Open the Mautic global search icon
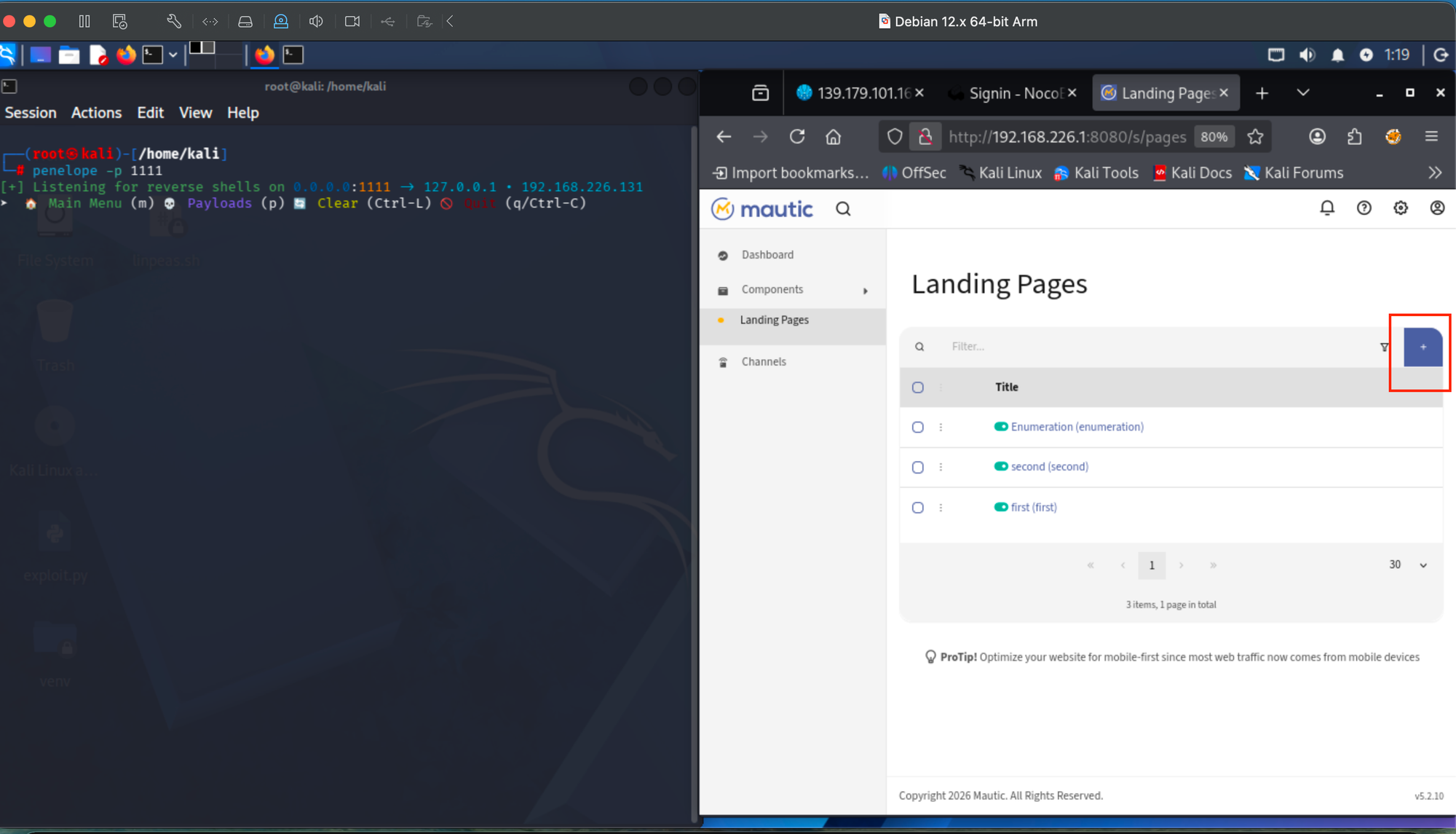The width and height of the screenshot is (1456, 834). point(843,209)
